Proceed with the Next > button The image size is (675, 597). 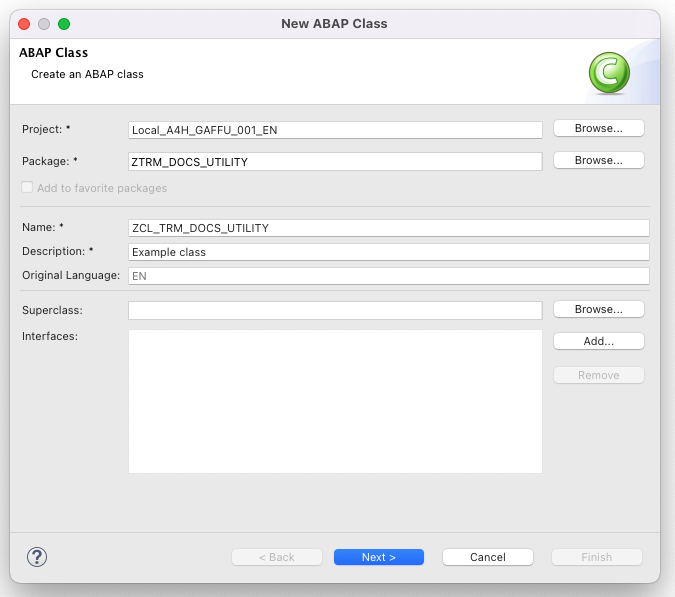tap(379, 557)
